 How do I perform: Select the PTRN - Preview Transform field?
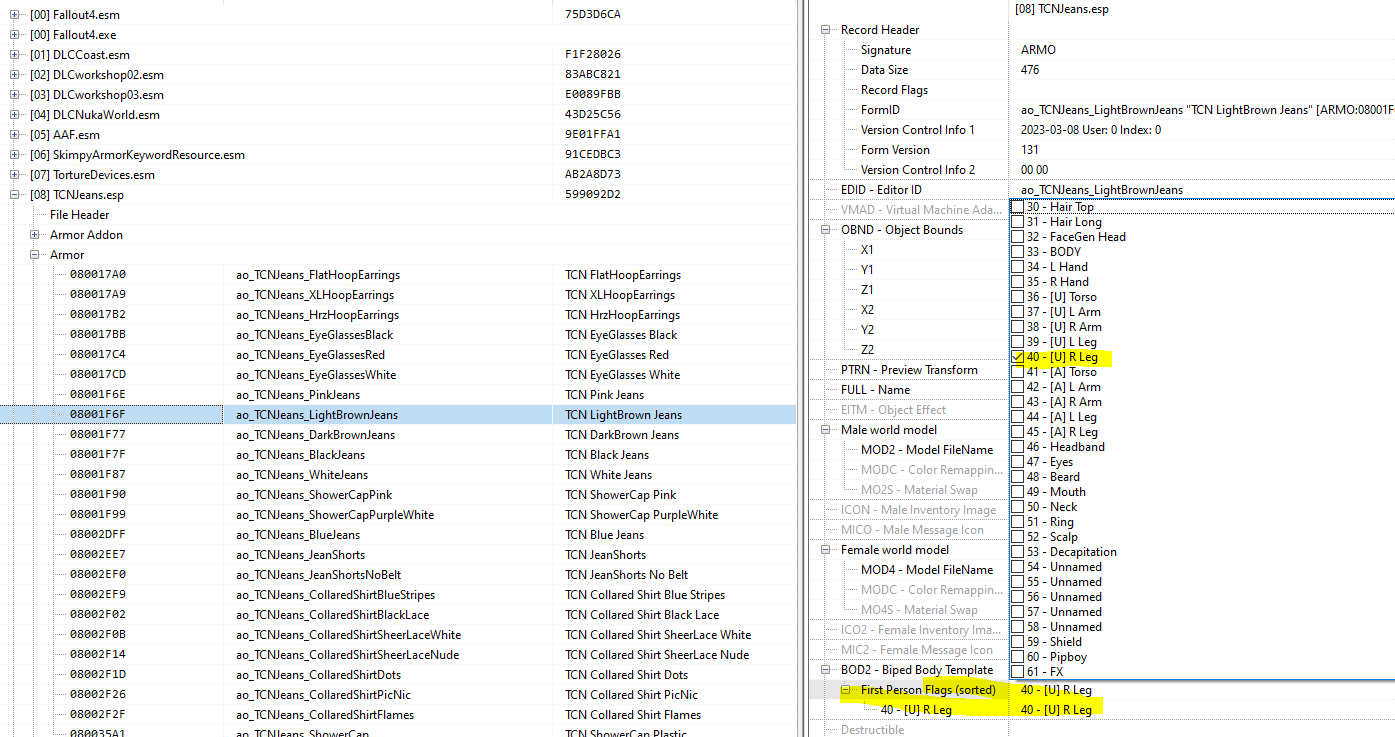pyautogui.click(x=909, y=370)
